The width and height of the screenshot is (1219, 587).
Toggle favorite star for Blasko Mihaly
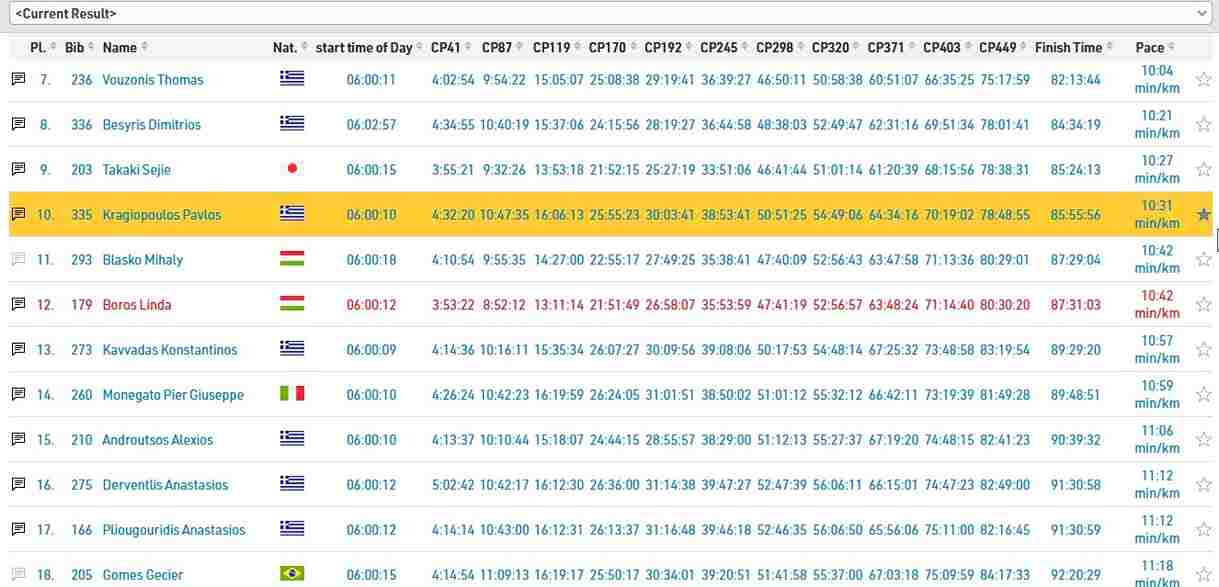[1203, 260]
